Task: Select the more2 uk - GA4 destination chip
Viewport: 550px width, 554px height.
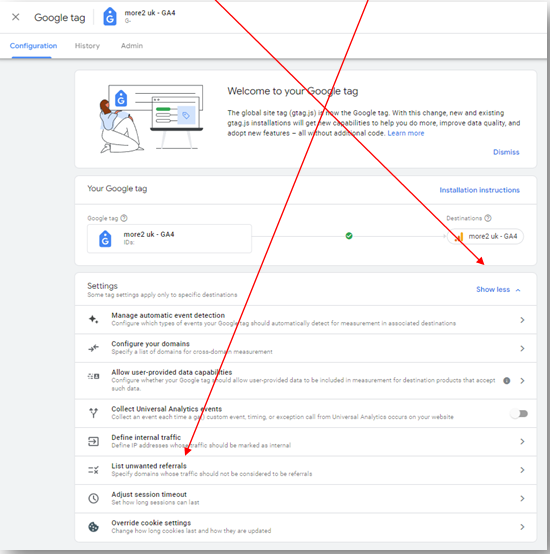Action: (485, 236)
